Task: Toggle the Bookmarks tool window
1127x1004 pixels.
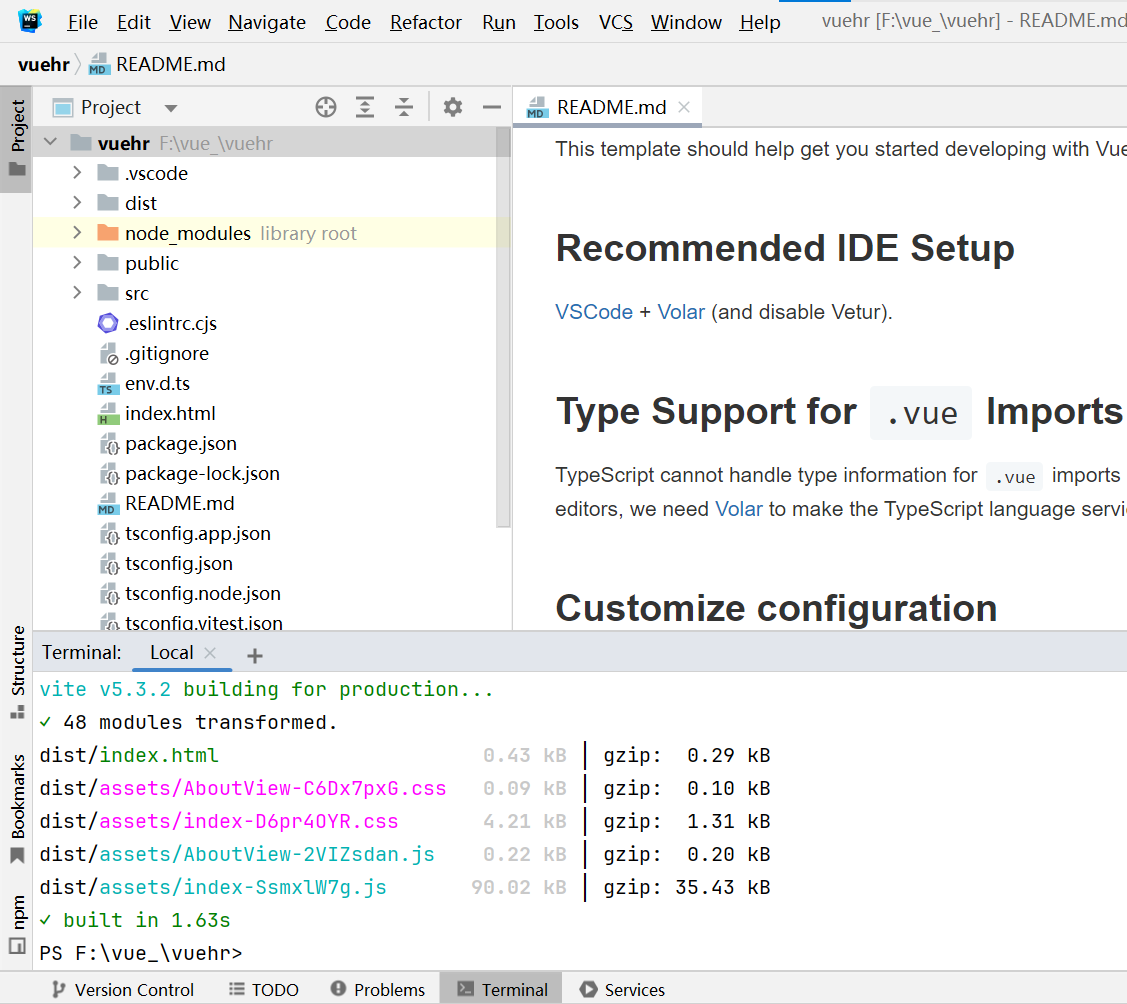Action: pos(17,808)
